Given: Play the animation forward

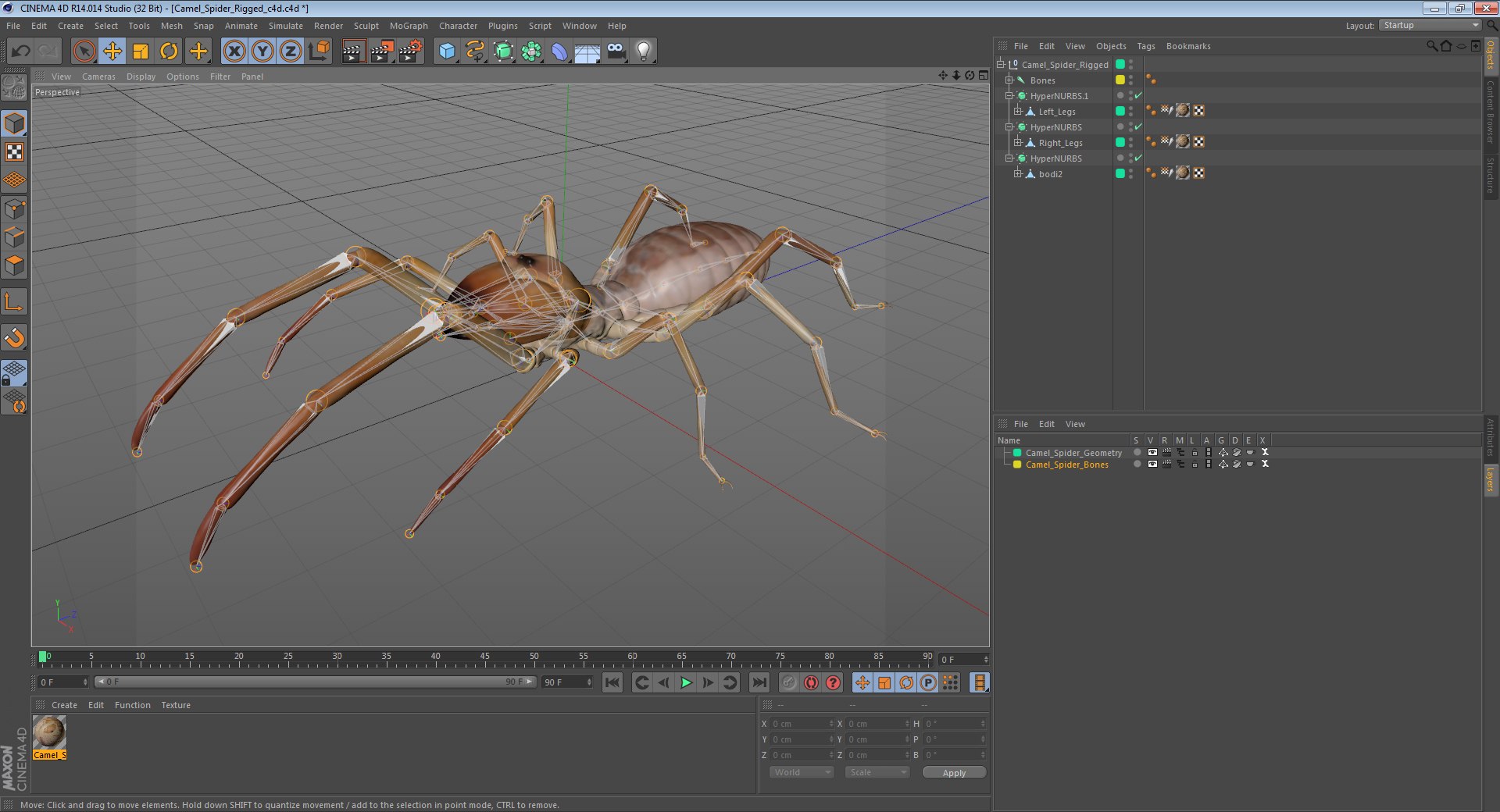Looking at the screenshot, I should [686, 683].
